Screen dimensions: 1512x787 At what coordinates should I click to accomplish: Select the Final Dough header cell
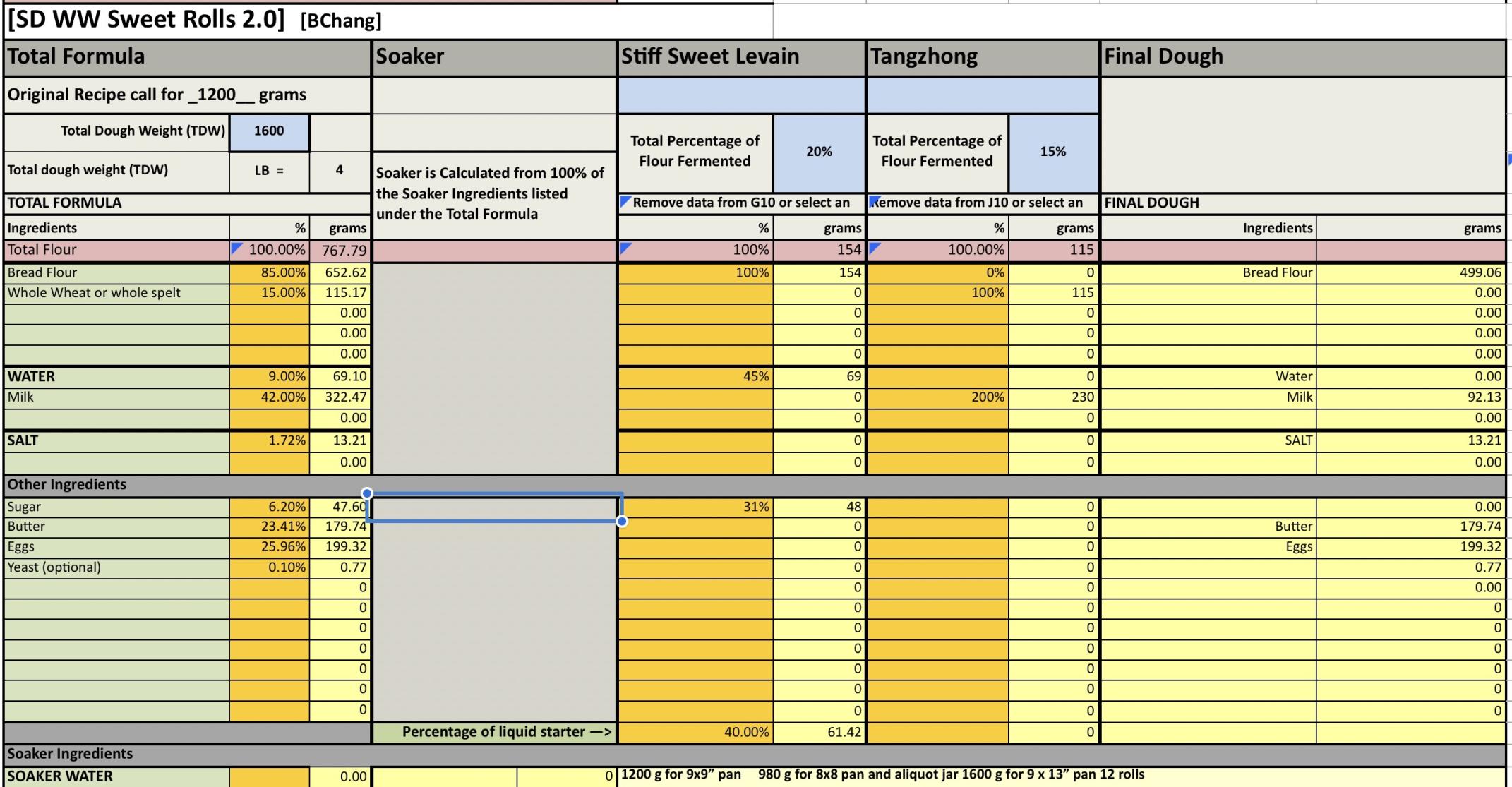(1302, 56)
